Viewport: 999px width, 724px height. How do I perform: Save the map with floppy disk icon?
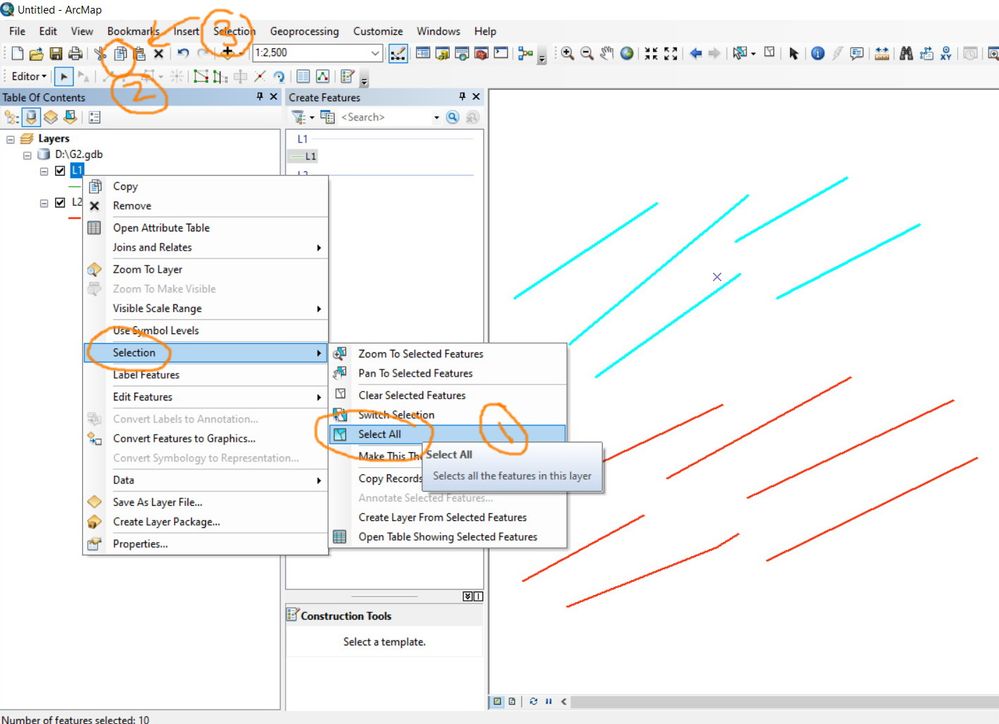coord(56,54)
